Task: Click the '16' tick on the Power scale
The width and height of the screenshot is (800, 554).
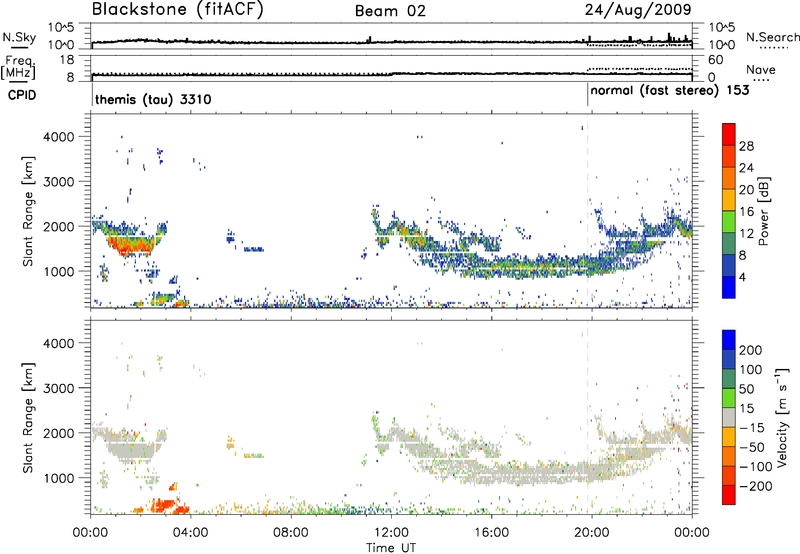Action: tap(746, 212)
